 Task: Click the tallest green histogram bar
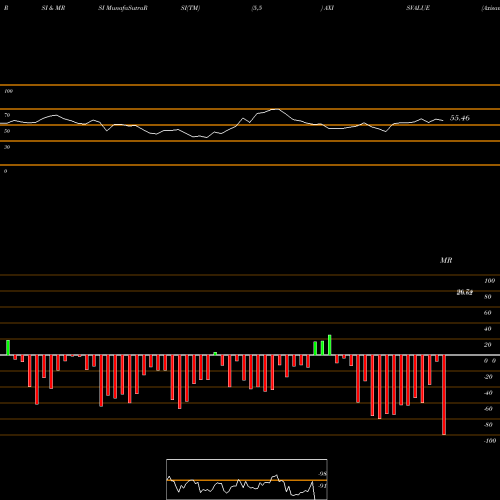(330, 345)
